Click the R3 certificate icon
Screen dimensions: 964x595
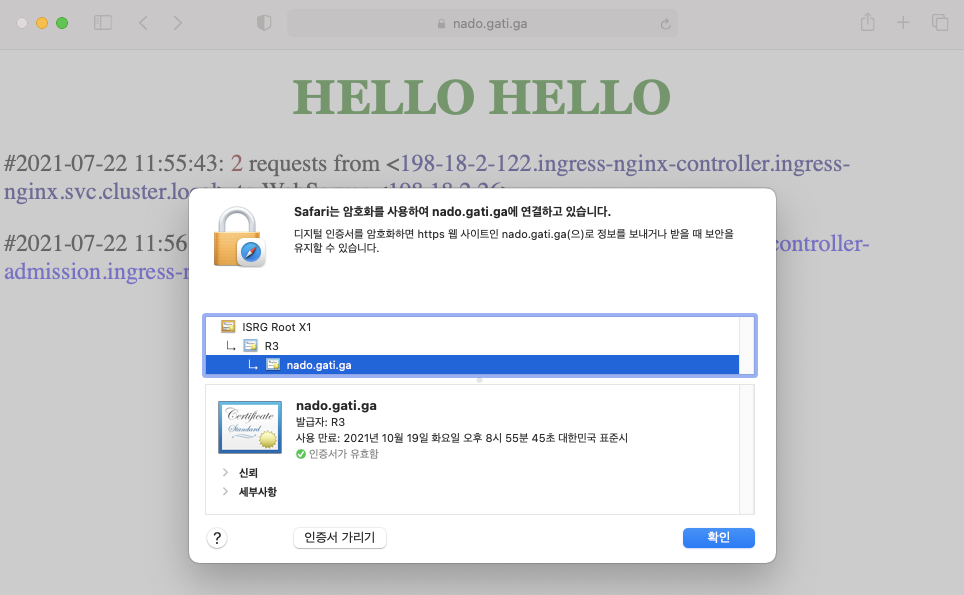click(x=250, y=345)
